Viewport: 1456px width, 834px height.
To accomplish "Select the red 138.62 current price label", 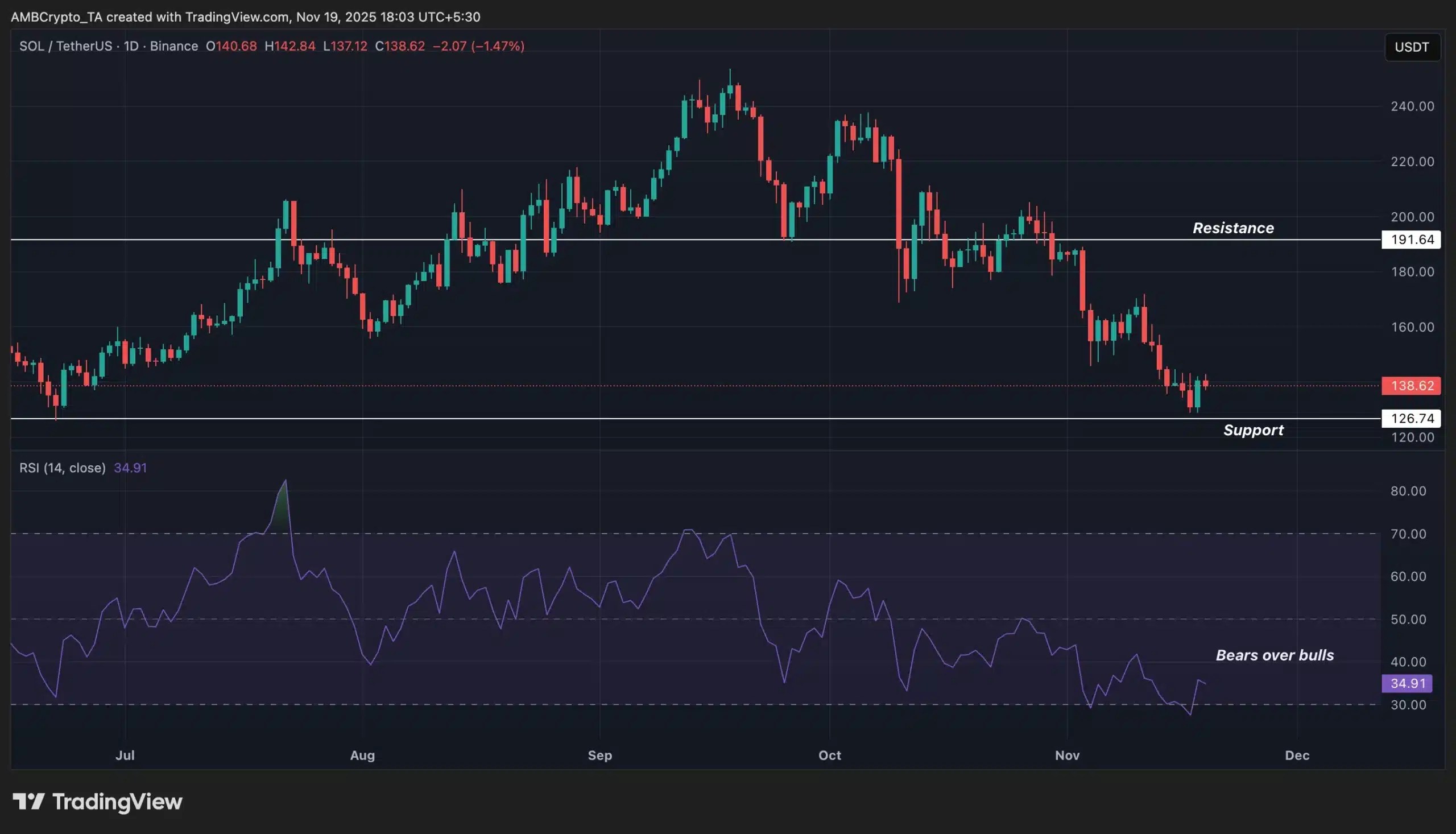I will pos(1411,386).
